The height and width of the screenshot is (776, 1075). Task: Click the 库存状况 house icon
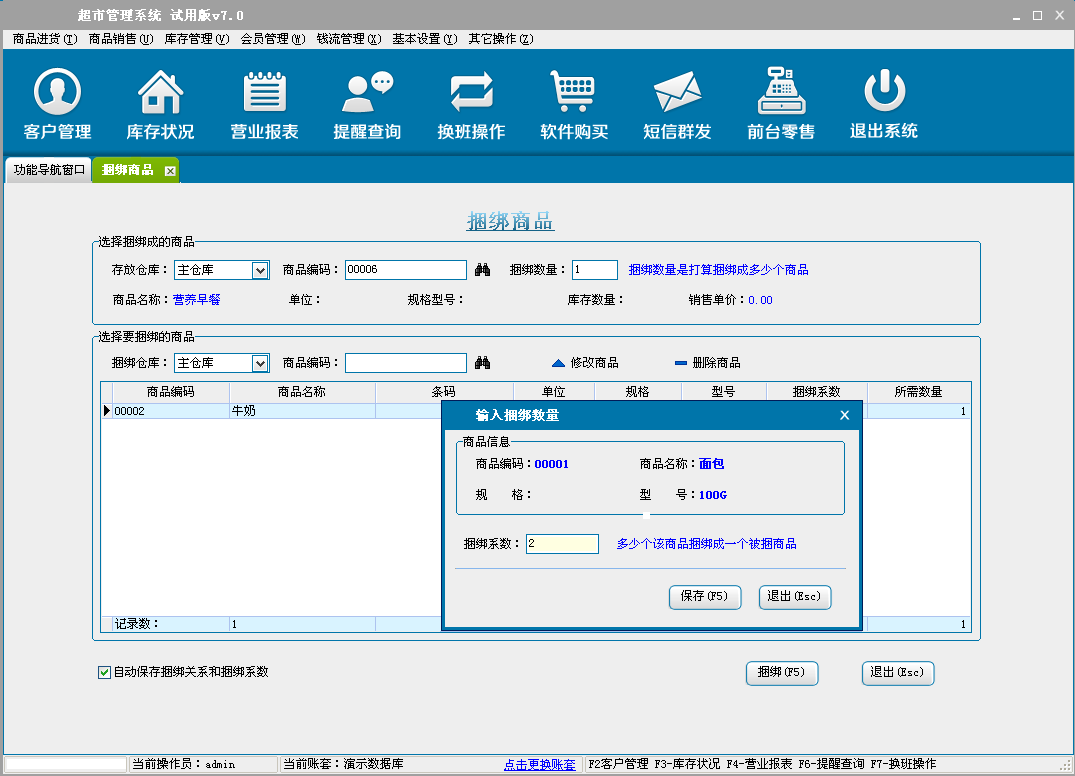[x=160, y=104]
